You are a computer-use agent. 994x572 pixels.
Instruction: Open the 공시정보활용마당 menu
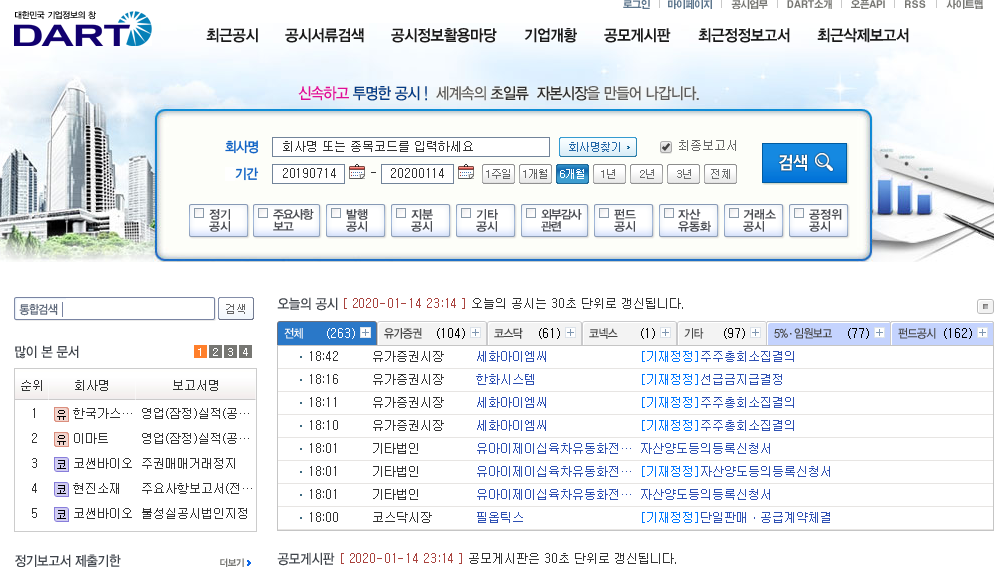(x=444, y=36)
